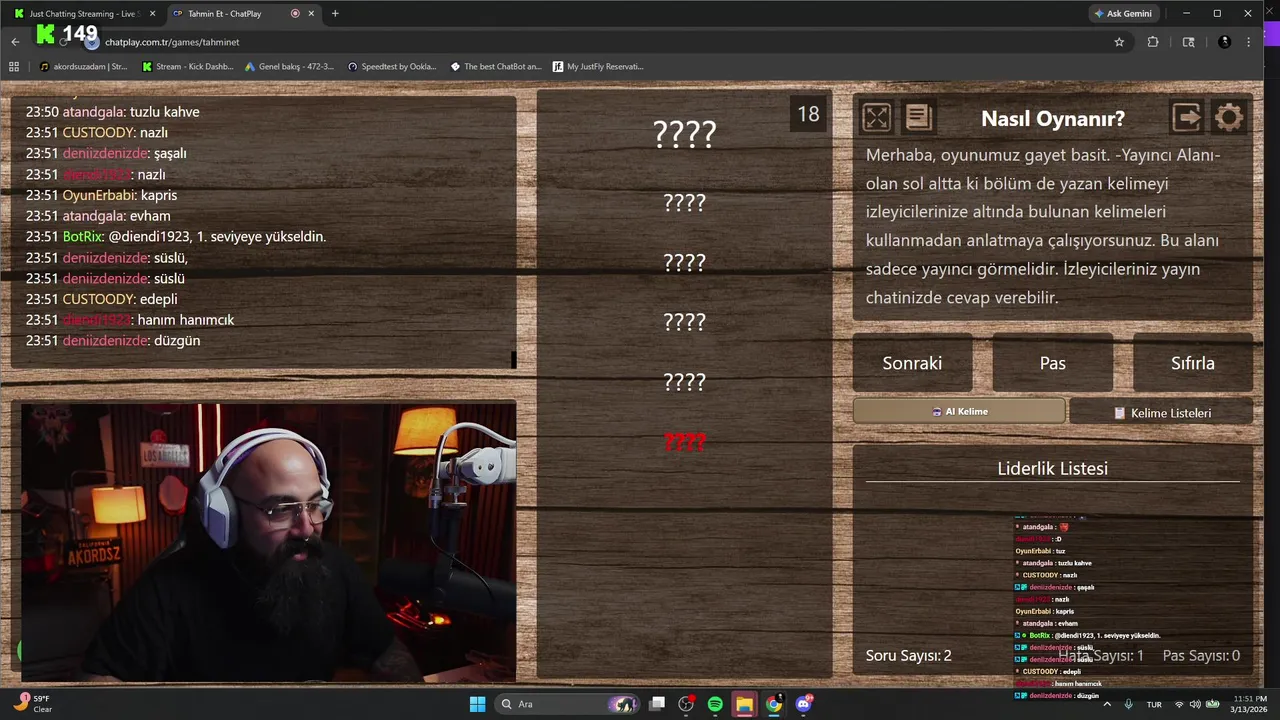Open Chrome three-dot menu

[x=1249, y=42]
